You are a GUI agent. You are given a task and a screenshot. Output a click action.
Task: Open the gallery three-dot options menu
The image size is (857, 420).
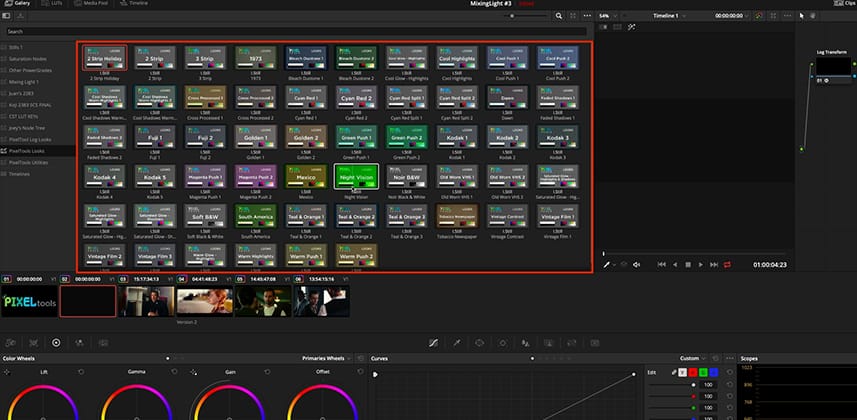pyautogui.click(x=587, y=16)
